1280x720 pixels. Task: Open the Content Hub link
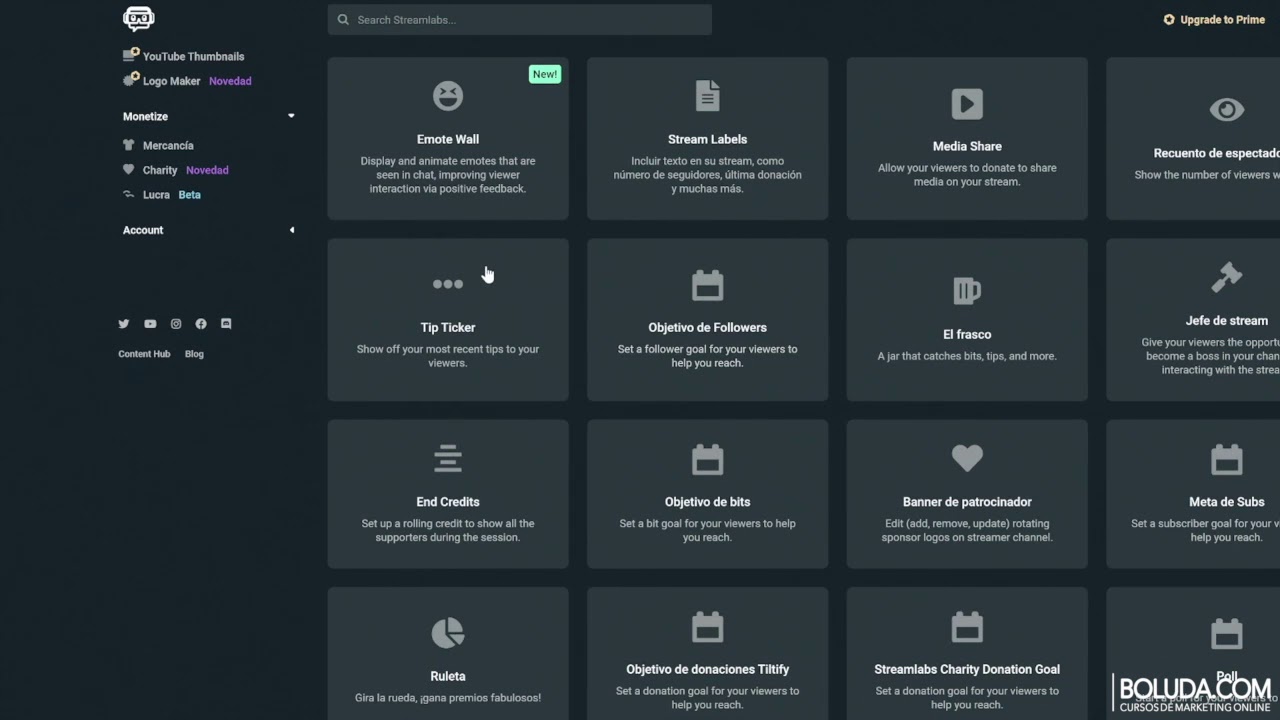(x=144, y=354)
